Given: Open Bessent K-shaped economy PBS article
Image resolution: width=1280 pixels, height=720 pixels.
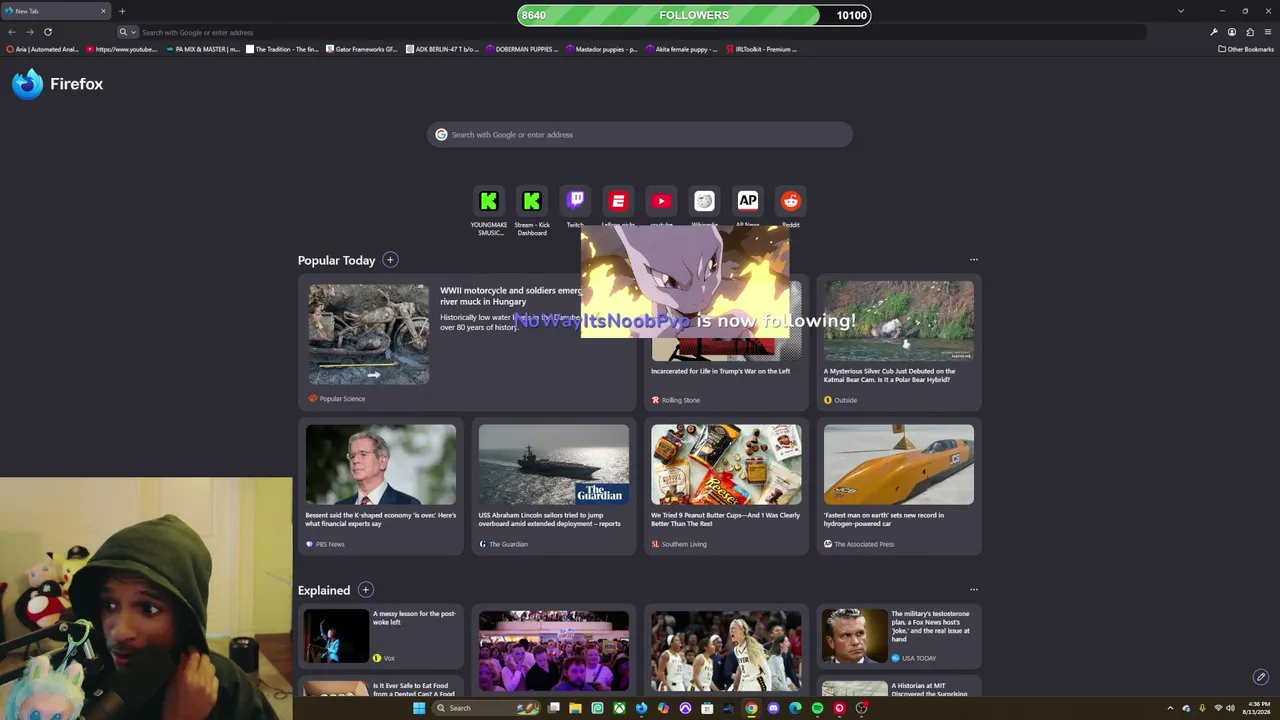Looking at the screenshot, I should coord(381,487).
